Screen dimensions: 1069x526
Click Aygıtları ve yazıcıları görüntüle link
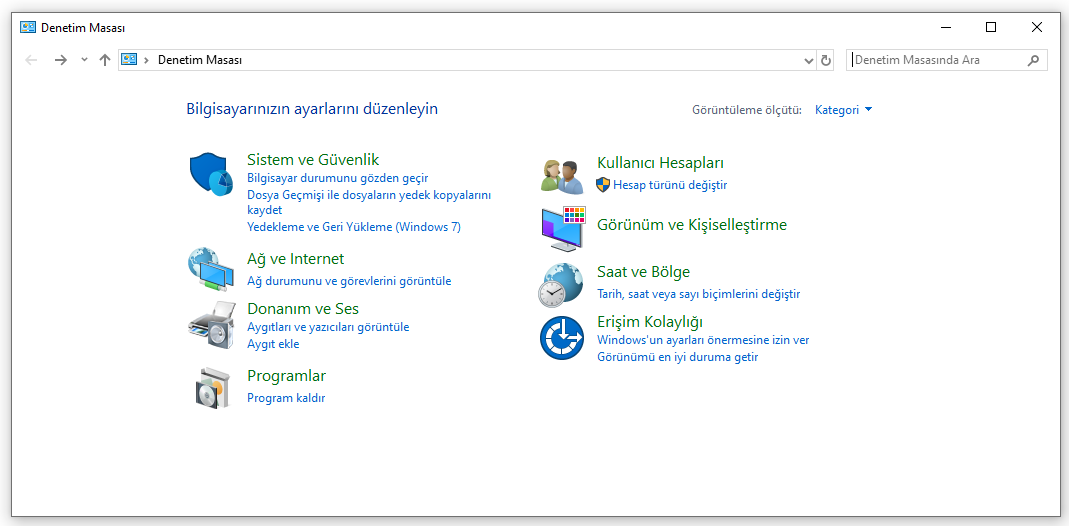[328, 327]
